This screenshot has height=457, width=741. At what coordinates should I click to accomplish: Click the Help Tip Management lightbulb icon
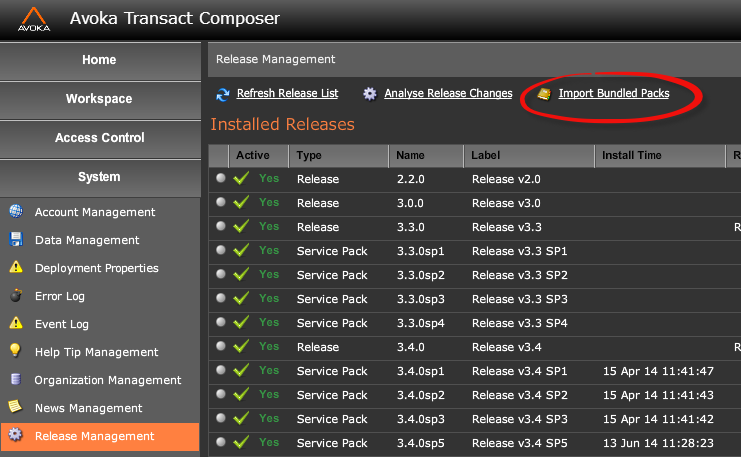coord(15,351)
